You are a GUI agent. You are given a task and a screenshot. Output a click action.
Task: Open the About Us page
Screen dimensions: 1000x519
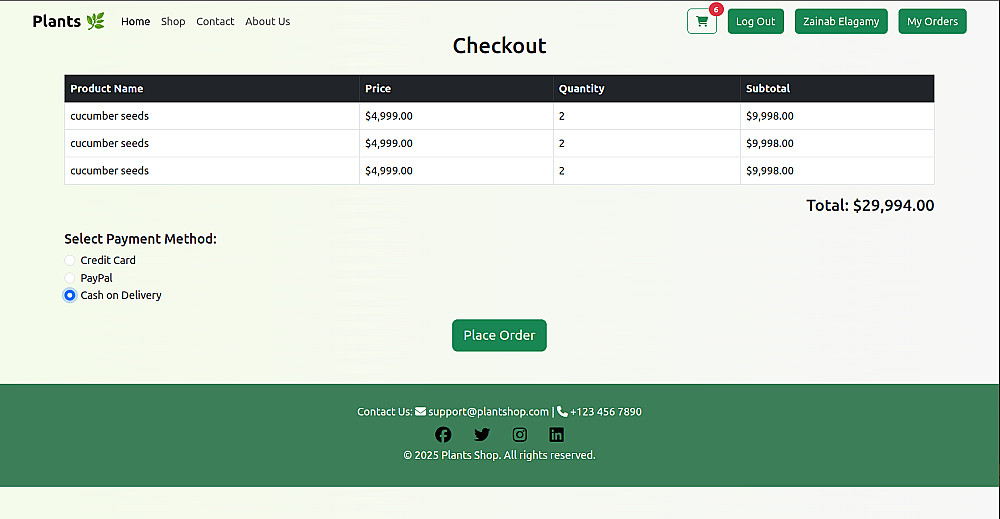pyautogui.click(x=268, y=21)
